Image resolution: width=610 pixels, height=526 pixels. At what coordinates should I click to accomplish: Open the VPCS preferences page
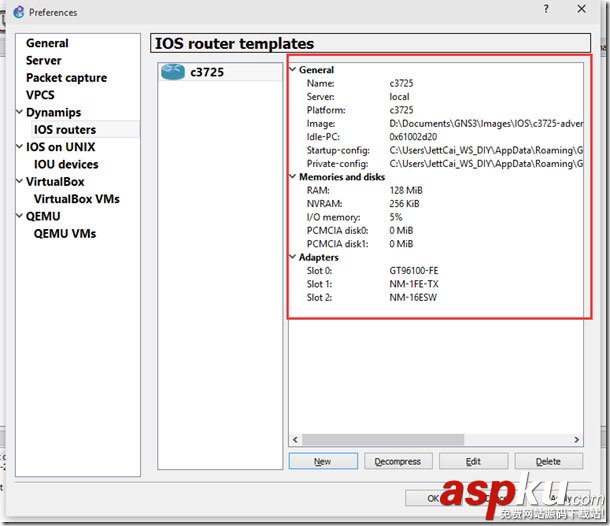click(x=40, y=95)
